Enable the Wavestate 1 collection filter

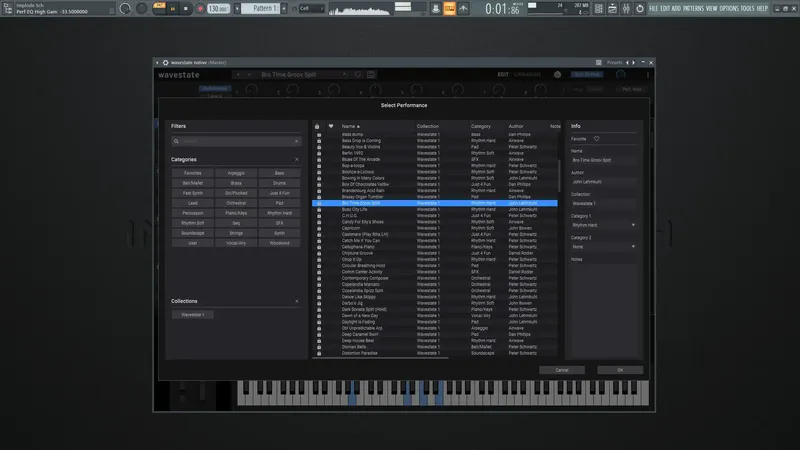click(192, 314)
